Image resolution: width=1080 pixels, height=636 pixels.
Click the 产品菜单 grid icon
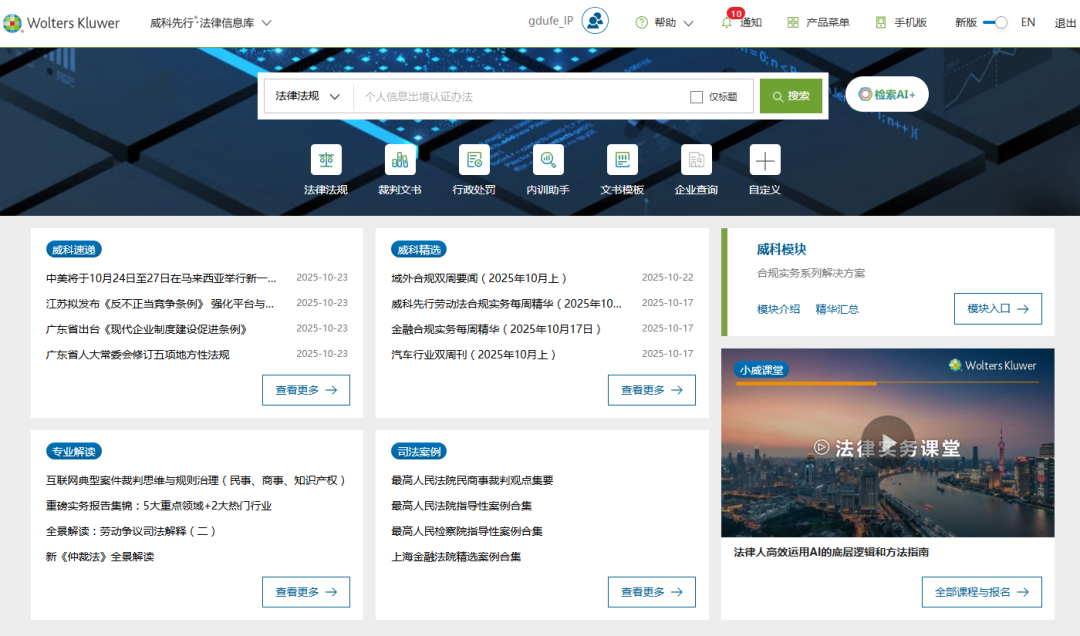click(x=793, y=23)
